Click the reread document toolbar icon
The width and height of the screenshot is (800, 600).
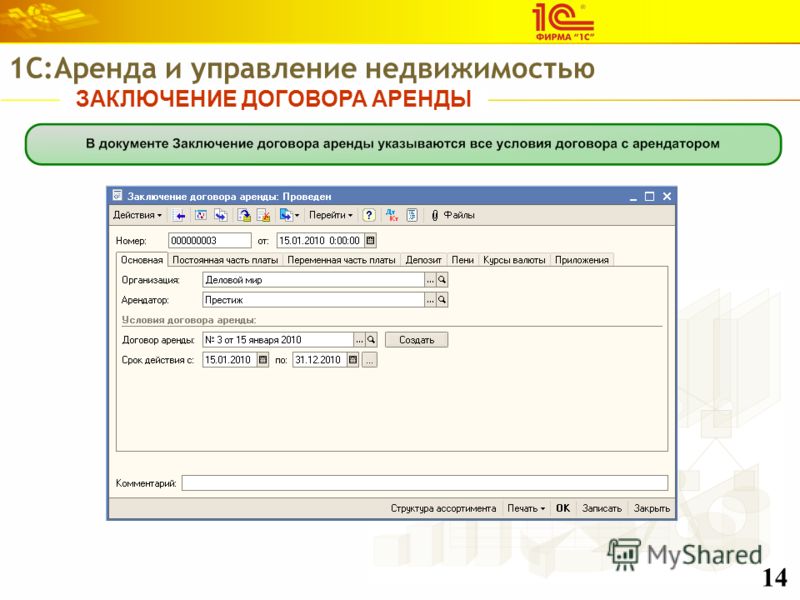point(201,215)
